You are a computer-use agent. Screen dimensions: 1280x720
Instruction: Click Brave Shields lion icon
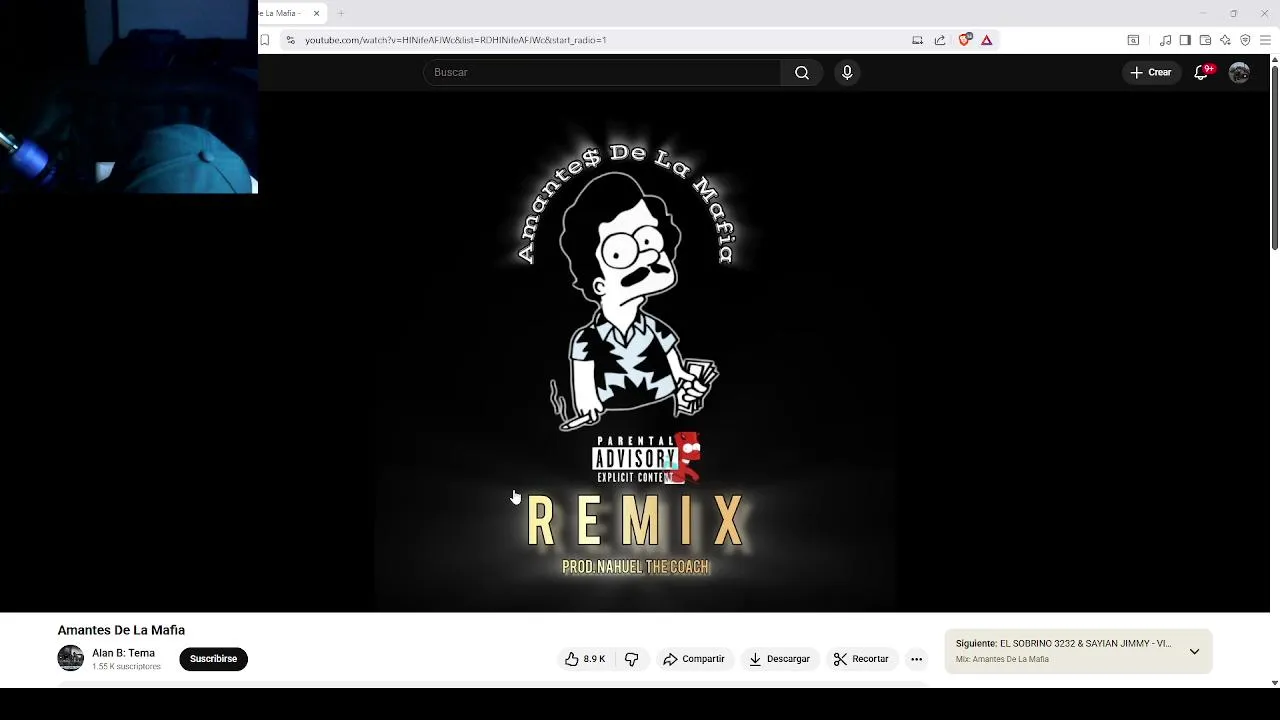[x=964, y=40]
